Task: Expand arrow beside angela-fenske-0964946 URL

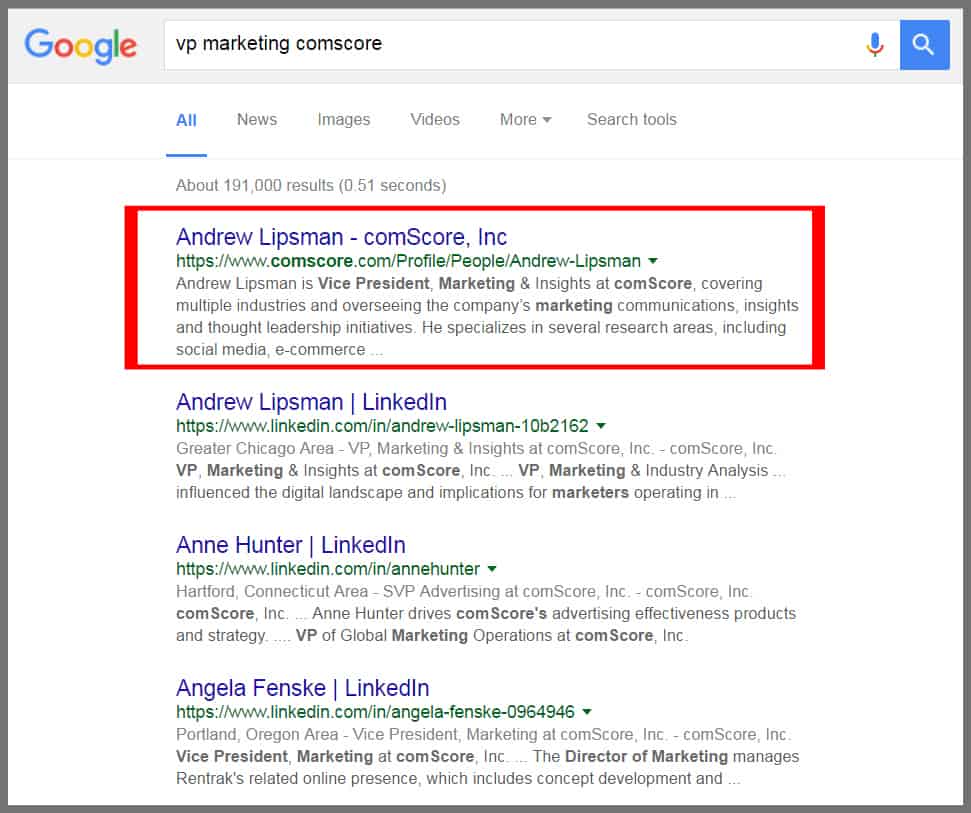Action: point(587,713)
